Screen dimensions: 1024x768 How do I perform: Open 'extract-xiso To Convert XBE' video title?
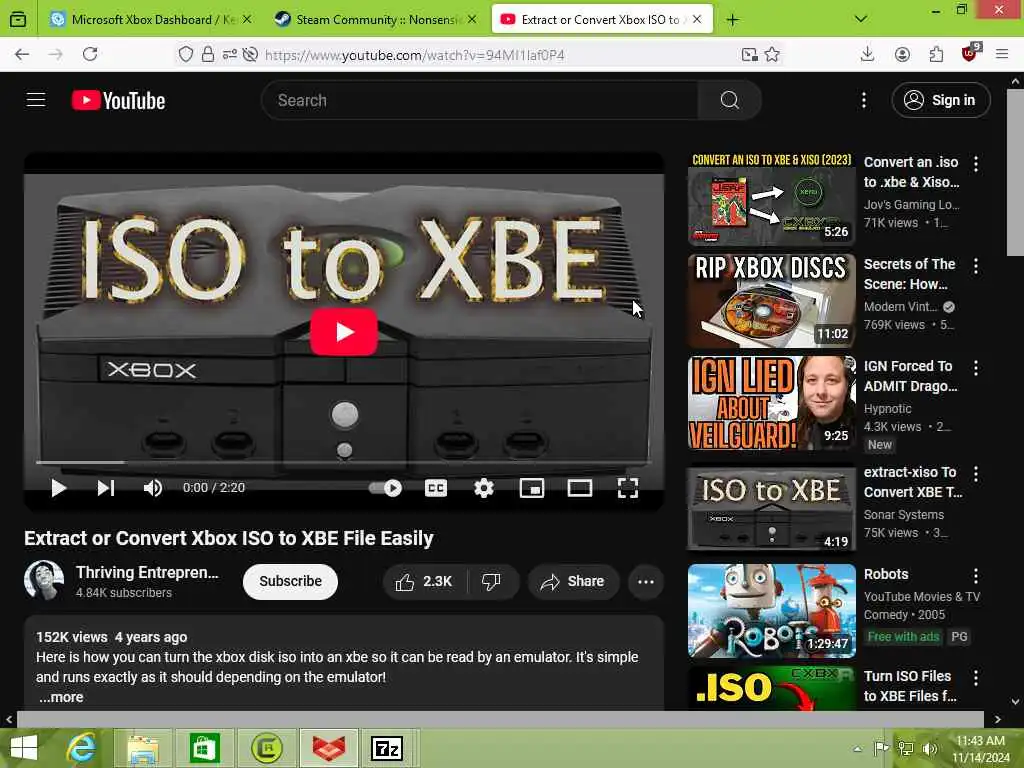click(x=913, y=482)
